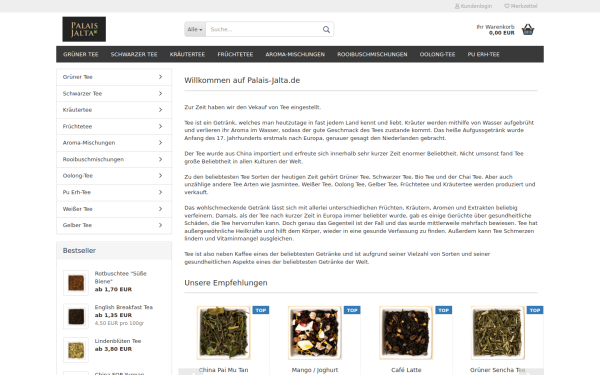Select PU ERH-TEE in navigation bar
Screen dimensions: 600x375
click(x=484, y=54)
